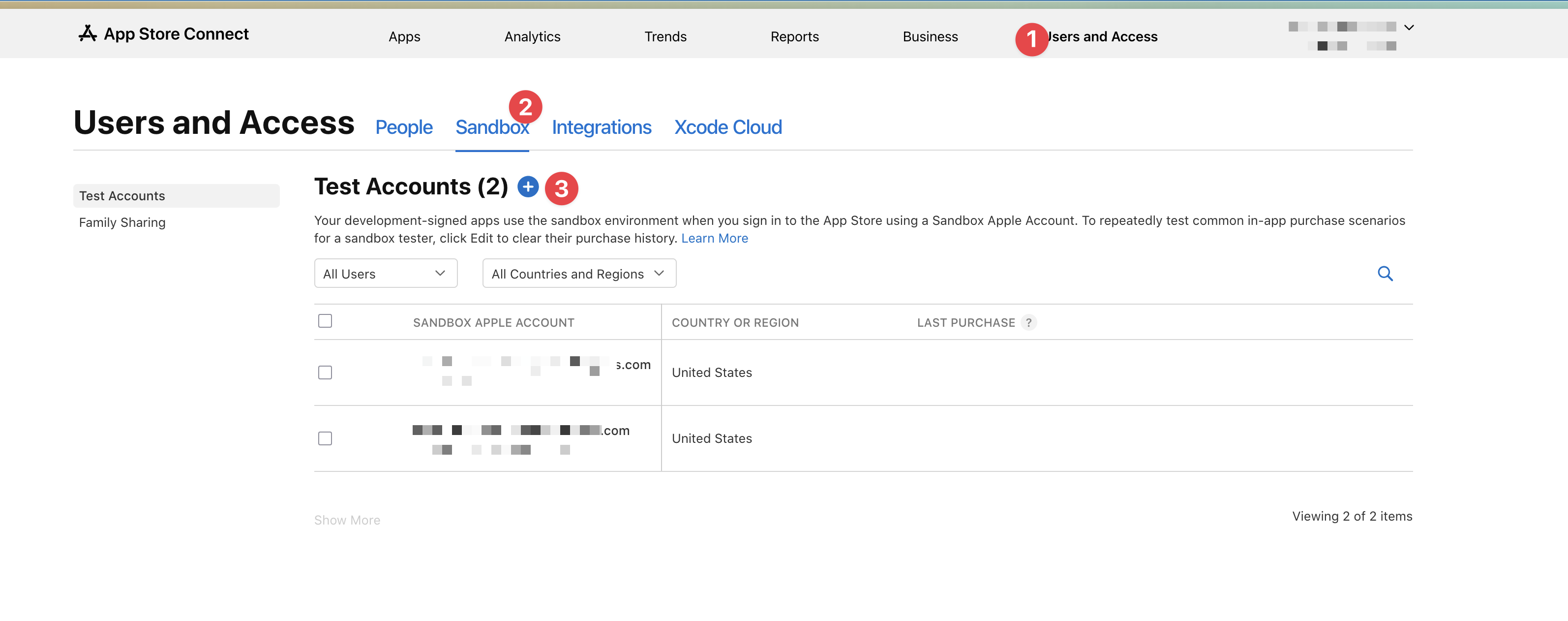
Task: Open the All Users filter dropdown
Action: [385, 274]
